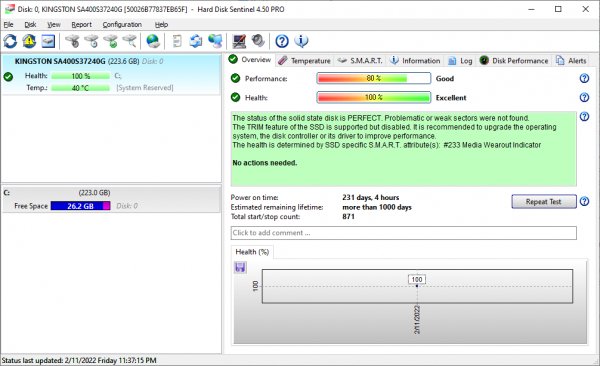
Task: Click the help icon beside status text box
Action: click(584, 116)
